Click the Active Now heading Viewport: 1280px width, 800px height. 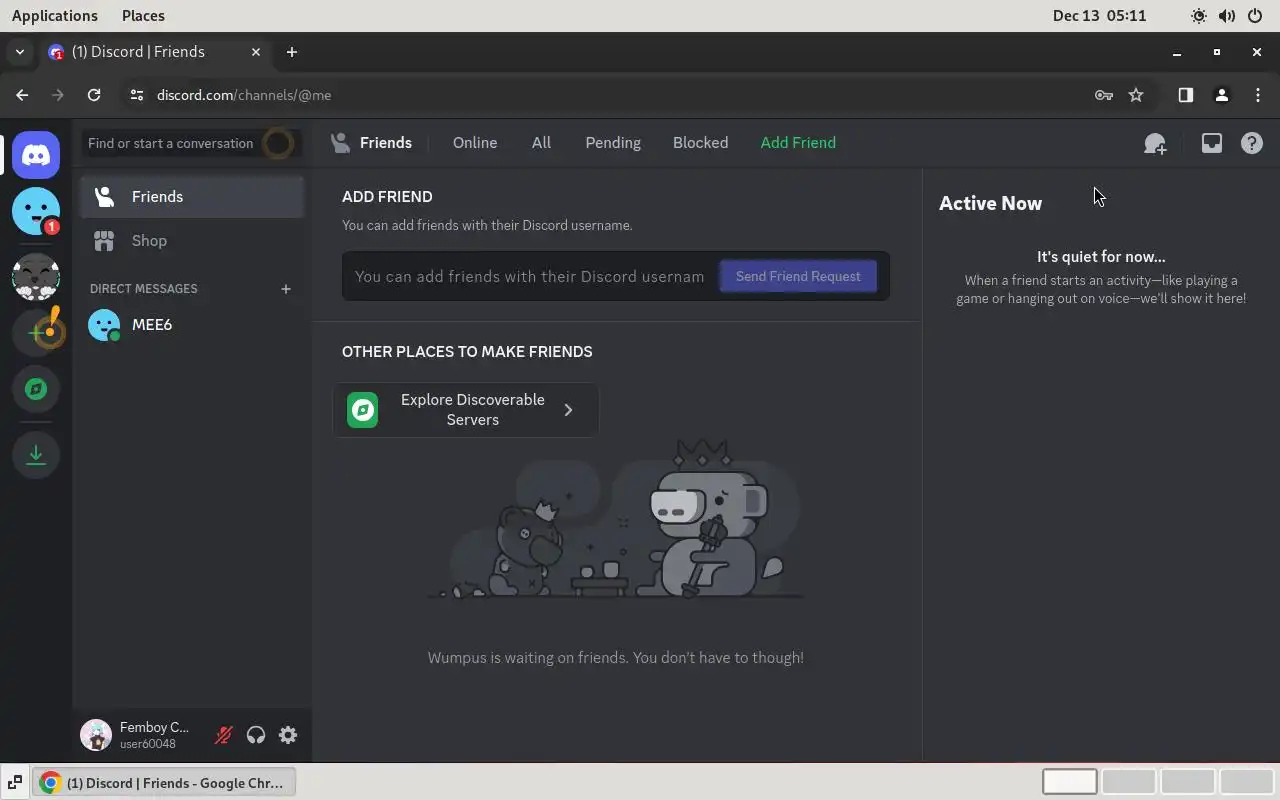point(990,203)
